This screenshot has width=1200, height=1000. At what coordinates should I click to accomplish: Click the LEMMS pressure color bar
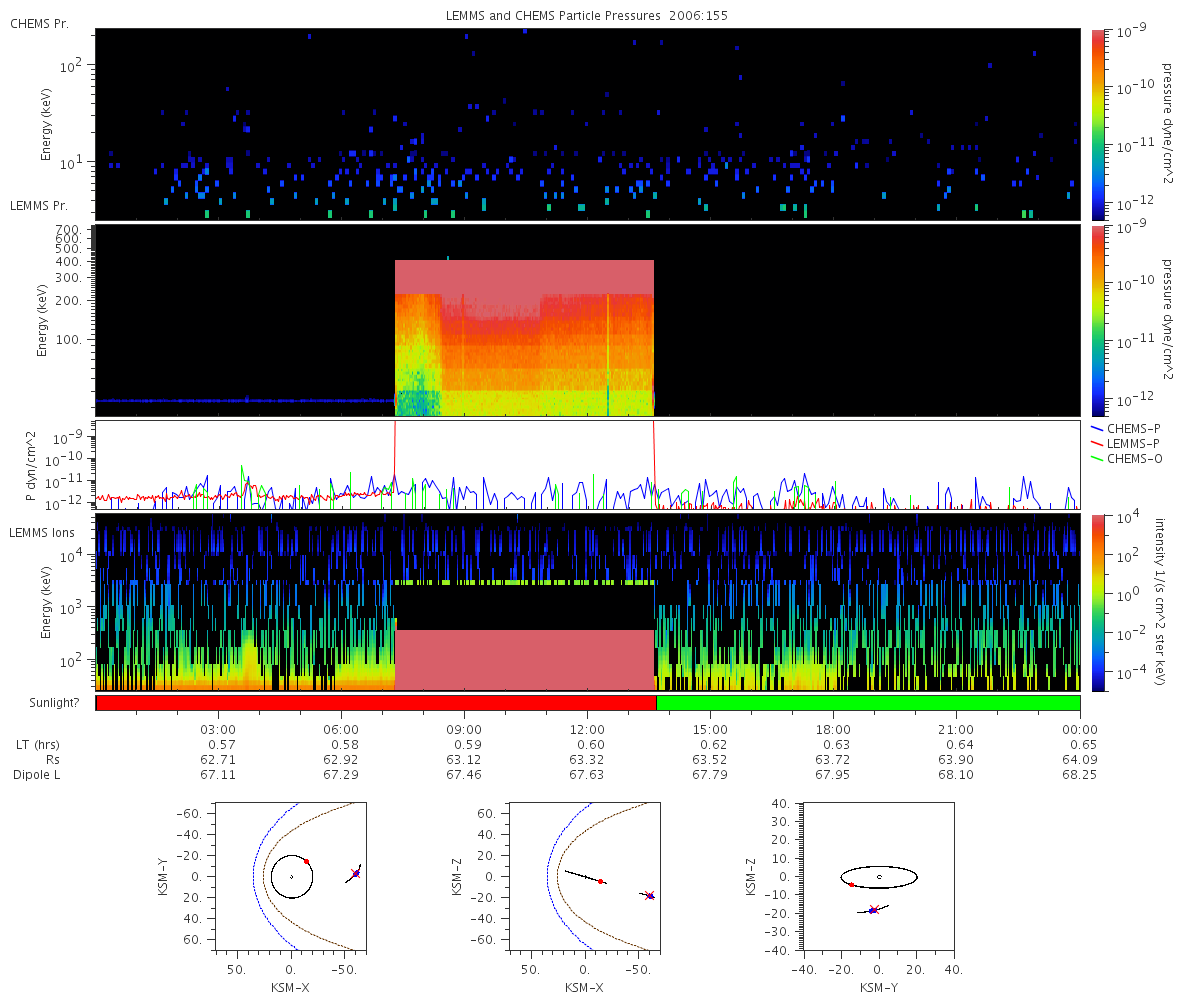coord(1098,321)
